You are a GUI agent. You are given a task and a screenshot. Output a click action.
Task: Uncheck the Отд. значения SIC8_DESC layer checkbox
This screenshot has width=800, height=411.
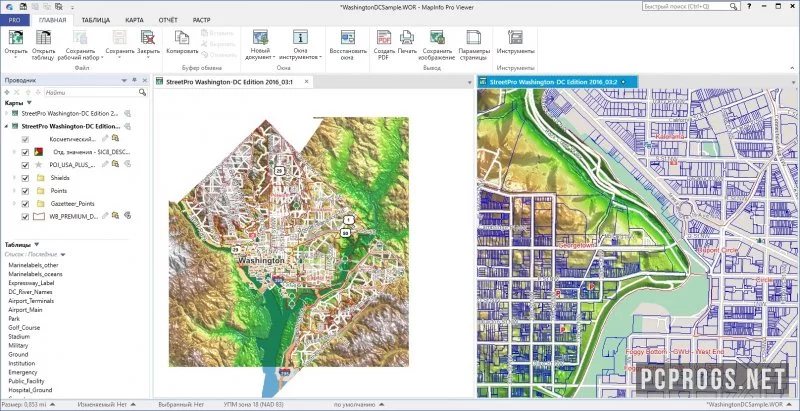click(25, 152)
